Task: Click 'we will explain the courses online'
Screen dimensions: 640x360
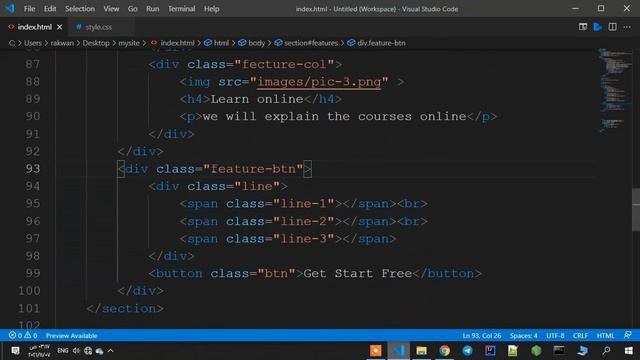Action: (x=334, y=116)
